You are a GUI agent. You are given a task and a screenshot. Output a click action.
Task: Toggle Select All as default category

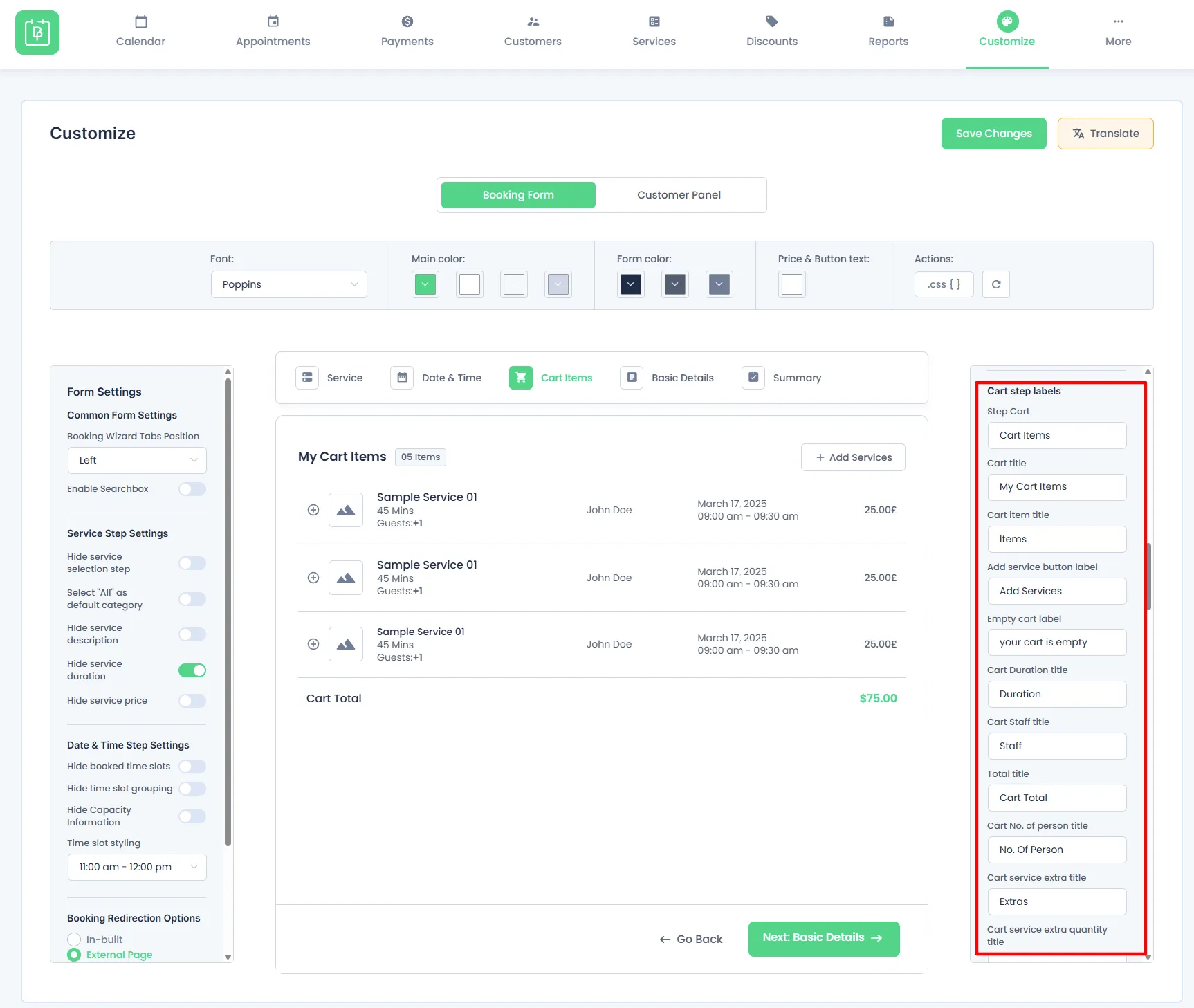click(x=192, y=599)
